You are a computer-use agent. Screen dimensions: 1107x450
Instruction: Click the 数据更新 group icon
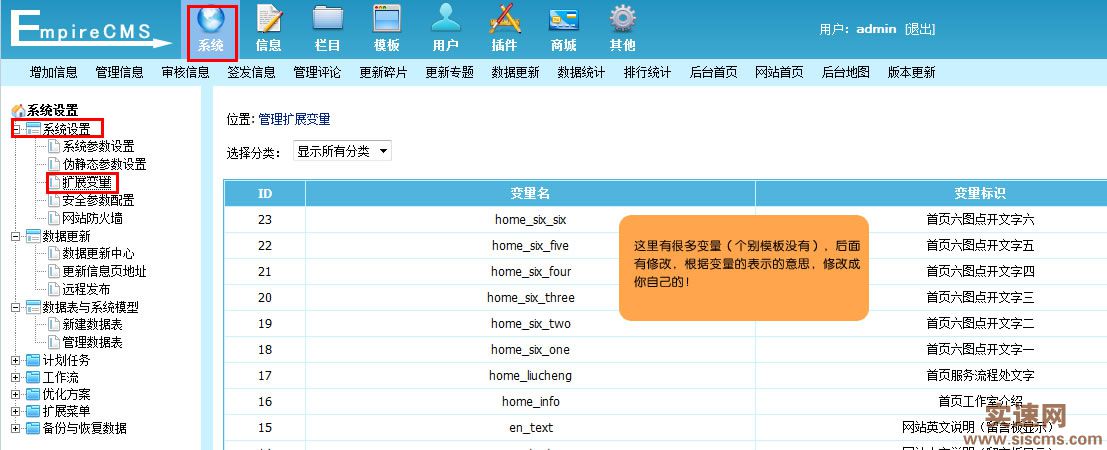pyautogui.click(x=33, y=236)
